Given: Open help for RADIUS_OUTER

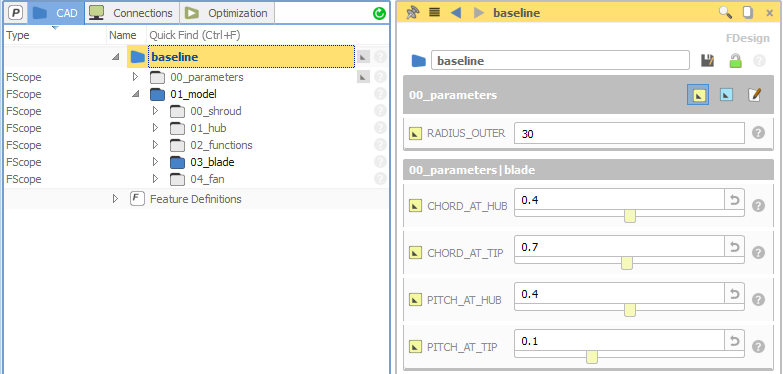Looking at the screenshot, I should 758,133.
